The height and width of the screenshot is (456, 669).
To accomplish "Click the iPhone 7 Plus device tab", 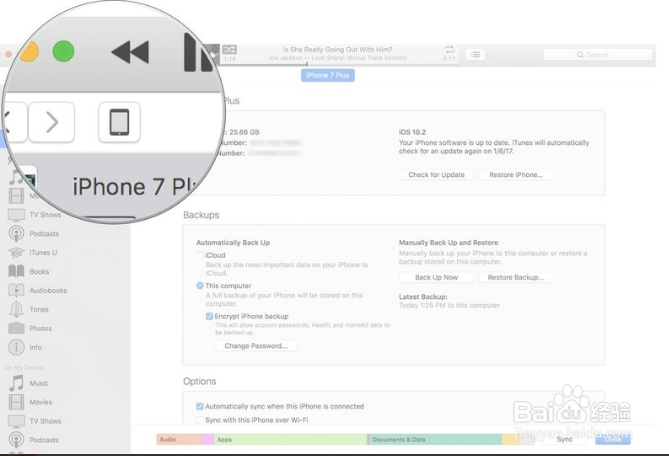I will pos(328,75).
